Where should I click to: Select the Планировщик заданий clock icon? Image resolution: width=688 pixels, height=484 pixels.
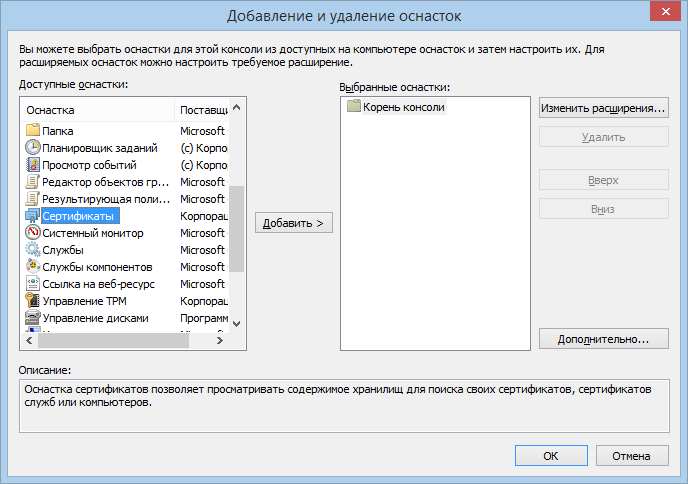click(32, 148)
